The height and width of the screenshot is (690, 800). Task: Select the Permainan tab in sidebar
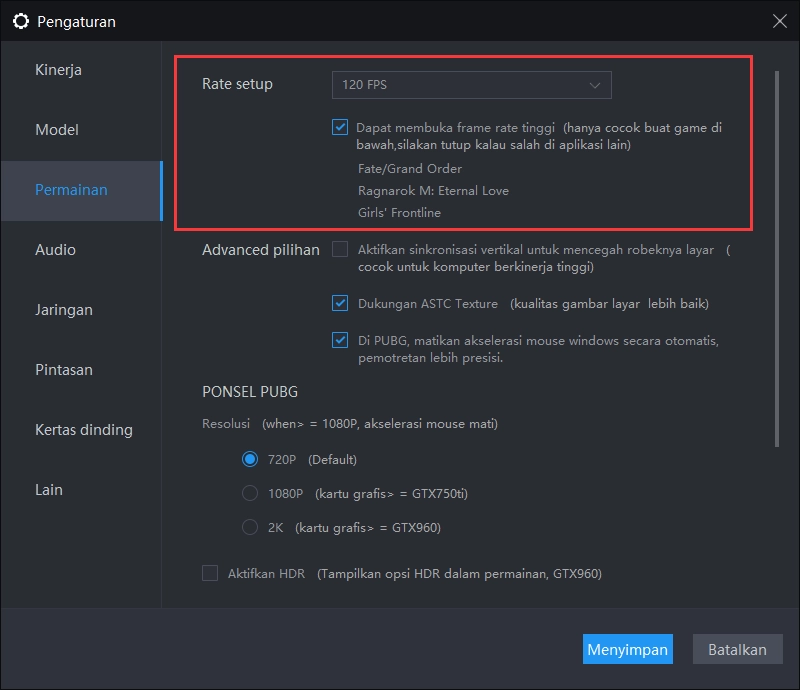[x=71, y=190]
